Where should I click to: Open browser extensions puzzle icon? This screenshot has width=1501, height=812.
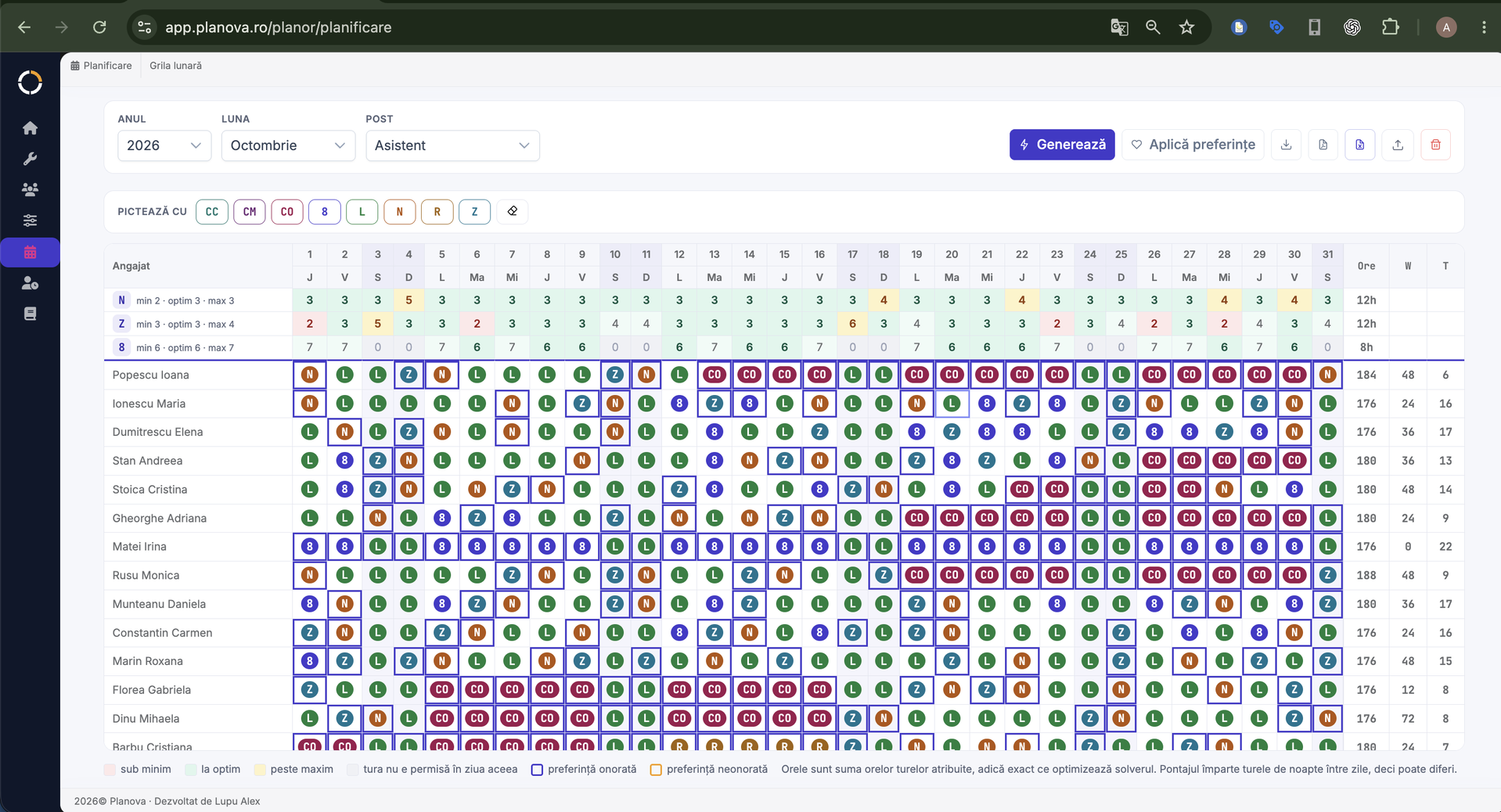point(1390,27)
